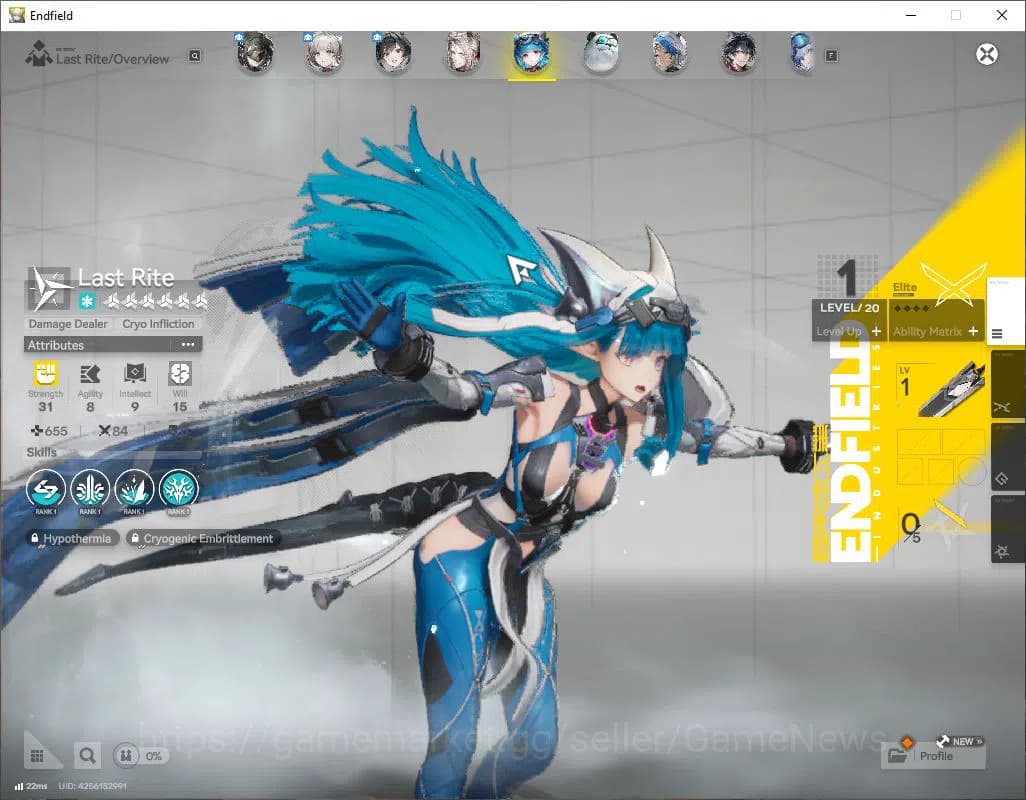Click the Will attribute icon

pos(180,375)
